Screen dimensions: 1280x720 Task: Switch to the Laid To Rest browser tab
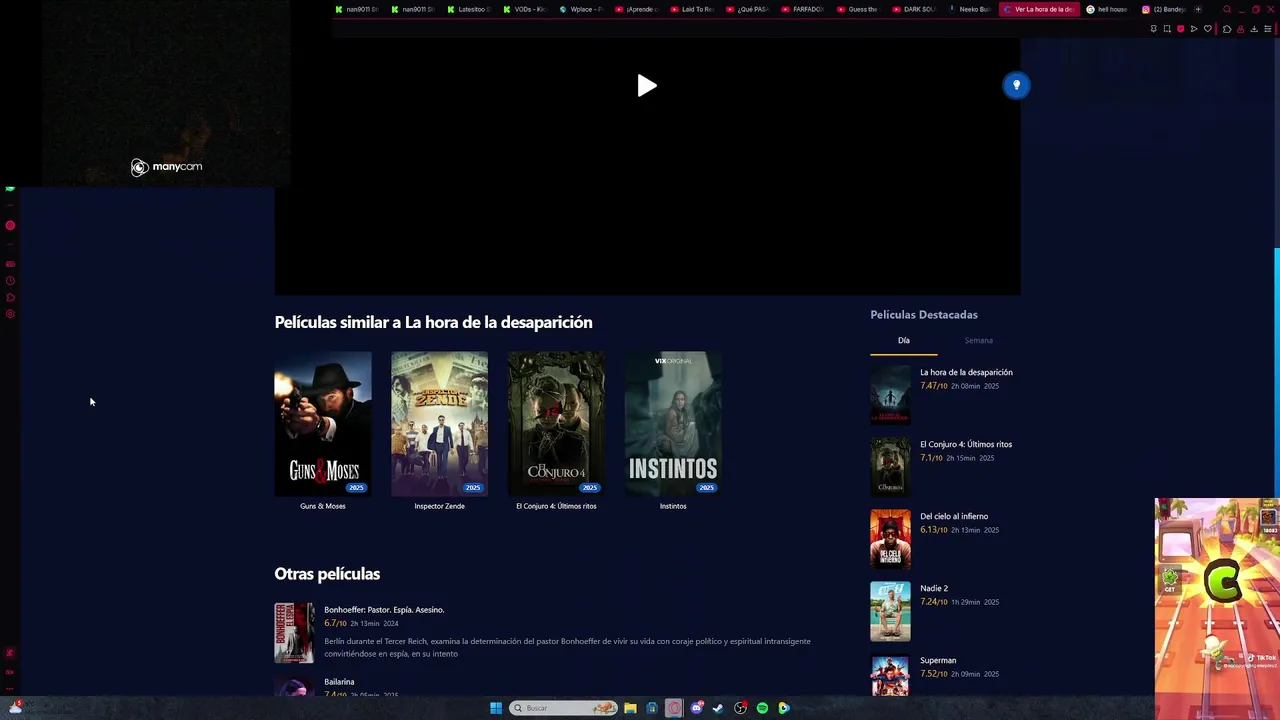point(692,9)
